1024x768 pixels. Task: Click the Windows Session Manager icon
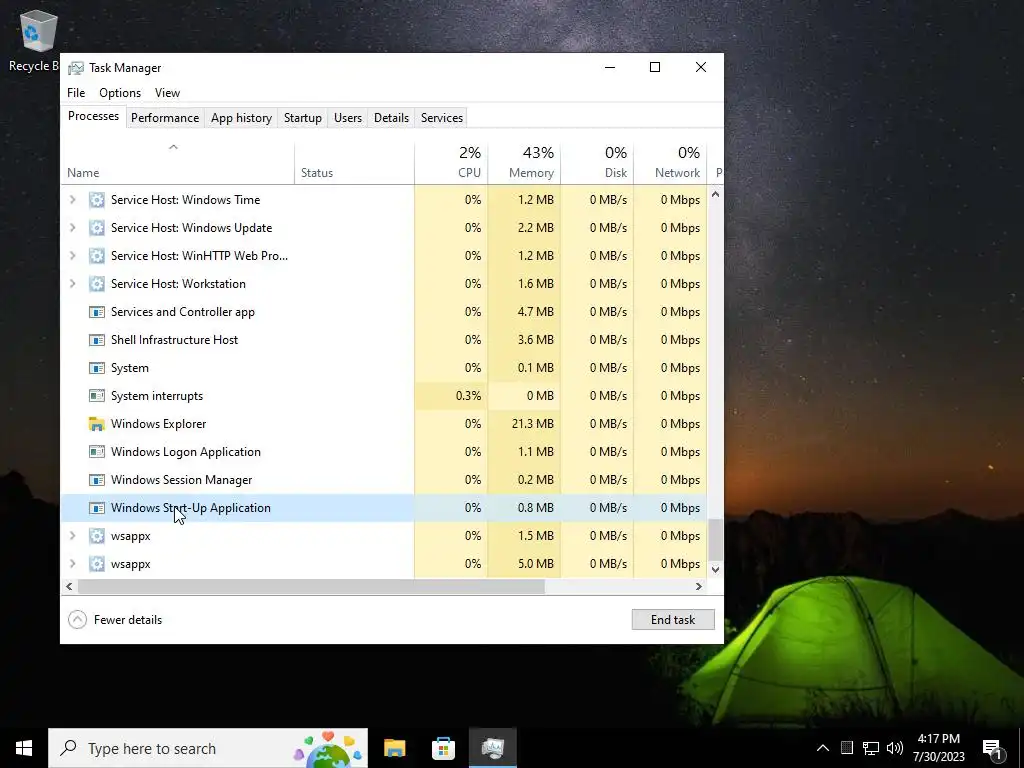coord(97,480)
